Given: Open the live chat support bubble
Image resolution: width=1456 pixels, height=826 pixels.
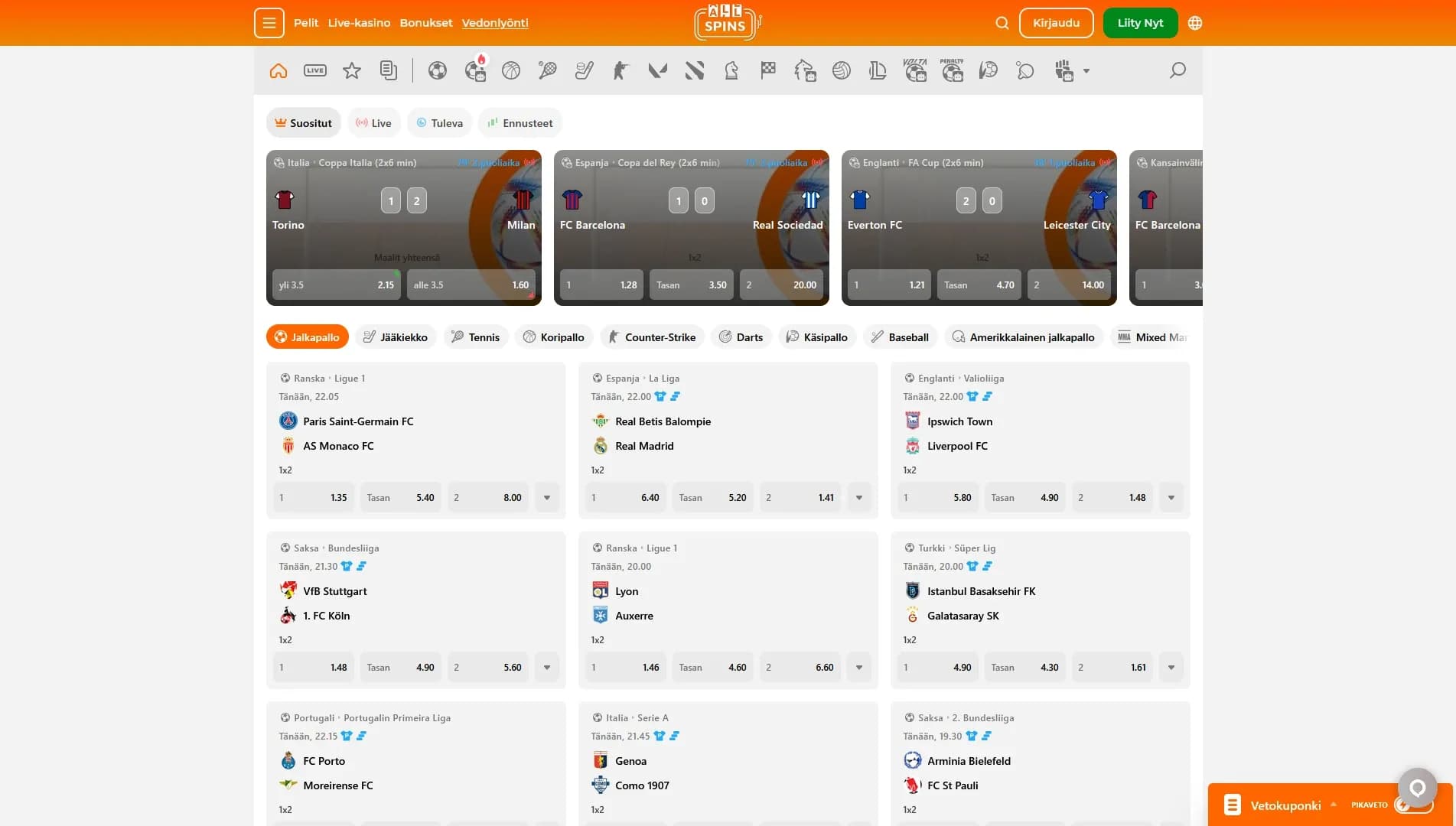Looking at the screenshot, I should point(1418,788).
